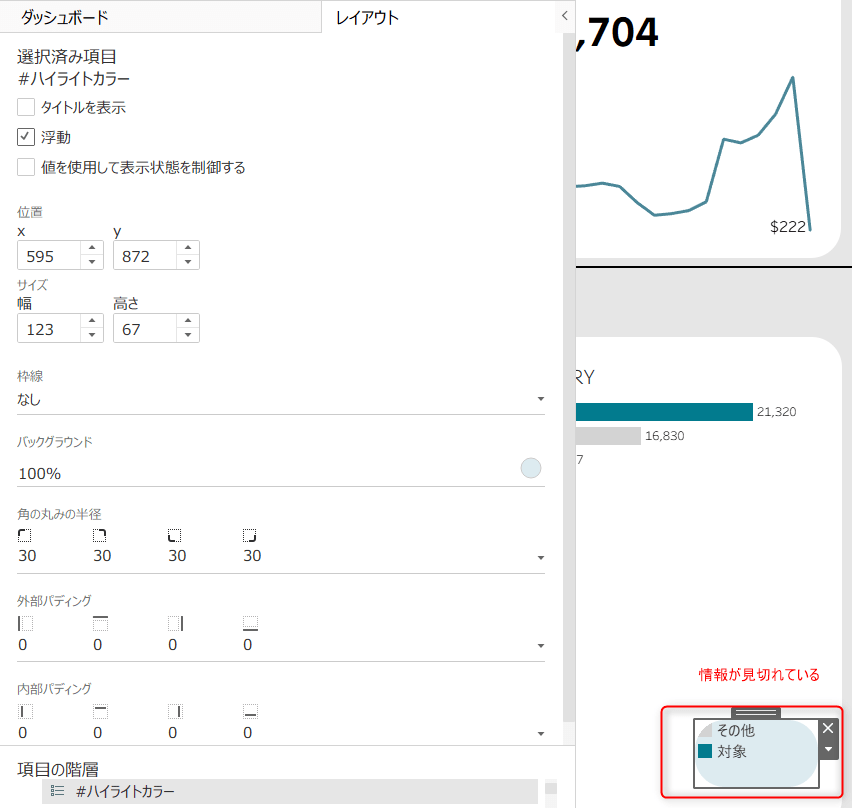
Task: Click the background color swatch circle
Action: (530, 468)
